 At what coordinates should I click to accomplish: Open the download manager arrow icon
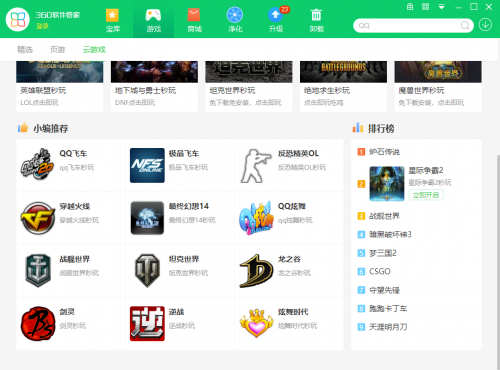pos(485,25)
